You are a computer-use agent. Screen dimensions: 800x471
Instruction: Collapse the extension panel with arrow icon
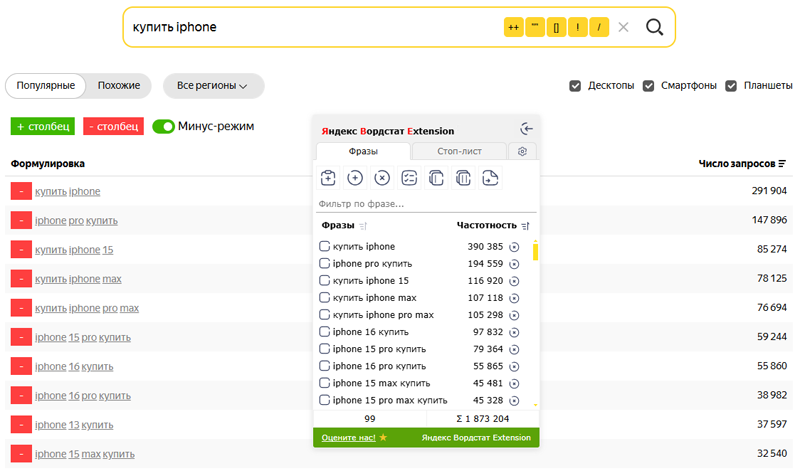pyautogui.click(x=526, y=129)
